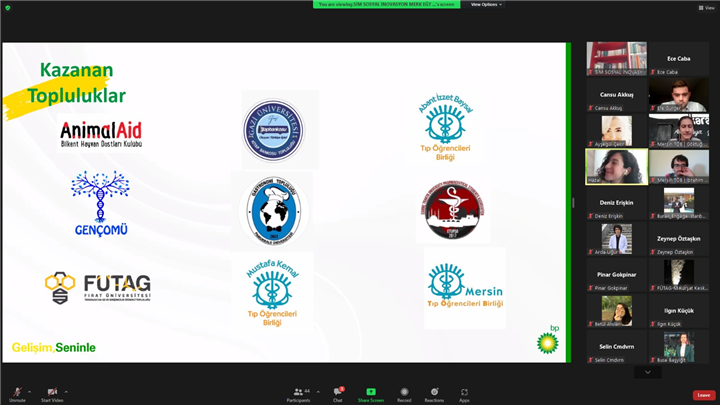
Task: Click the green Share Screen icon
Action: coord(371,392)
